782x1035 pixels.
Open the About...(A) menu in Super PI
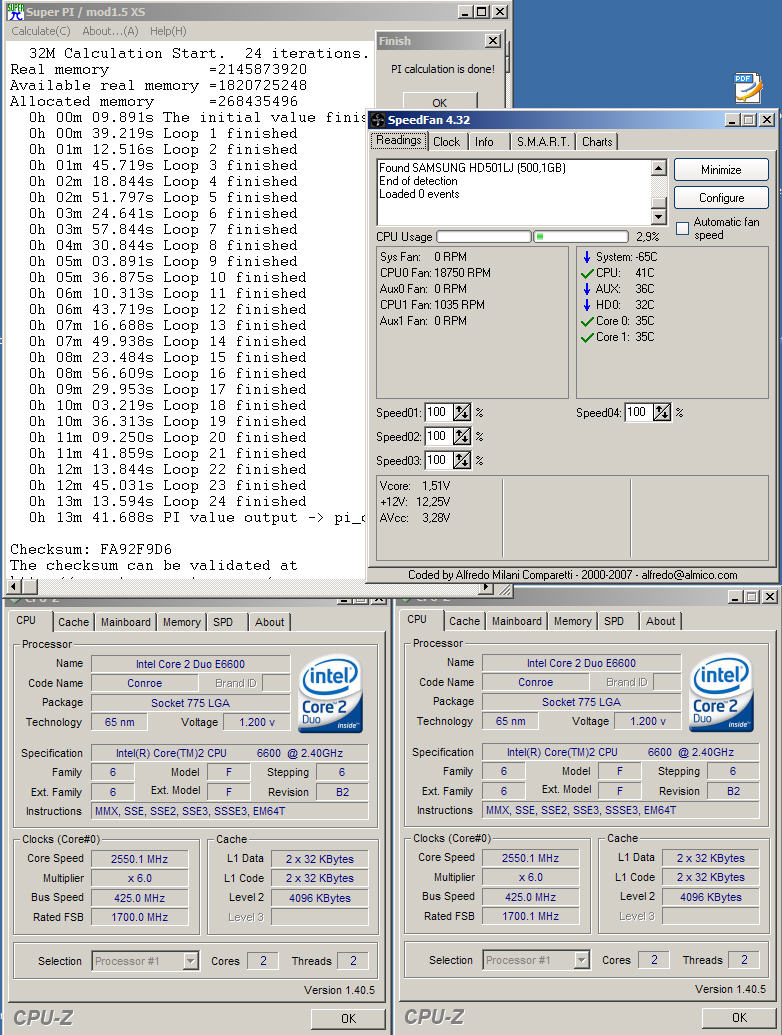click(x=110, y=31)
